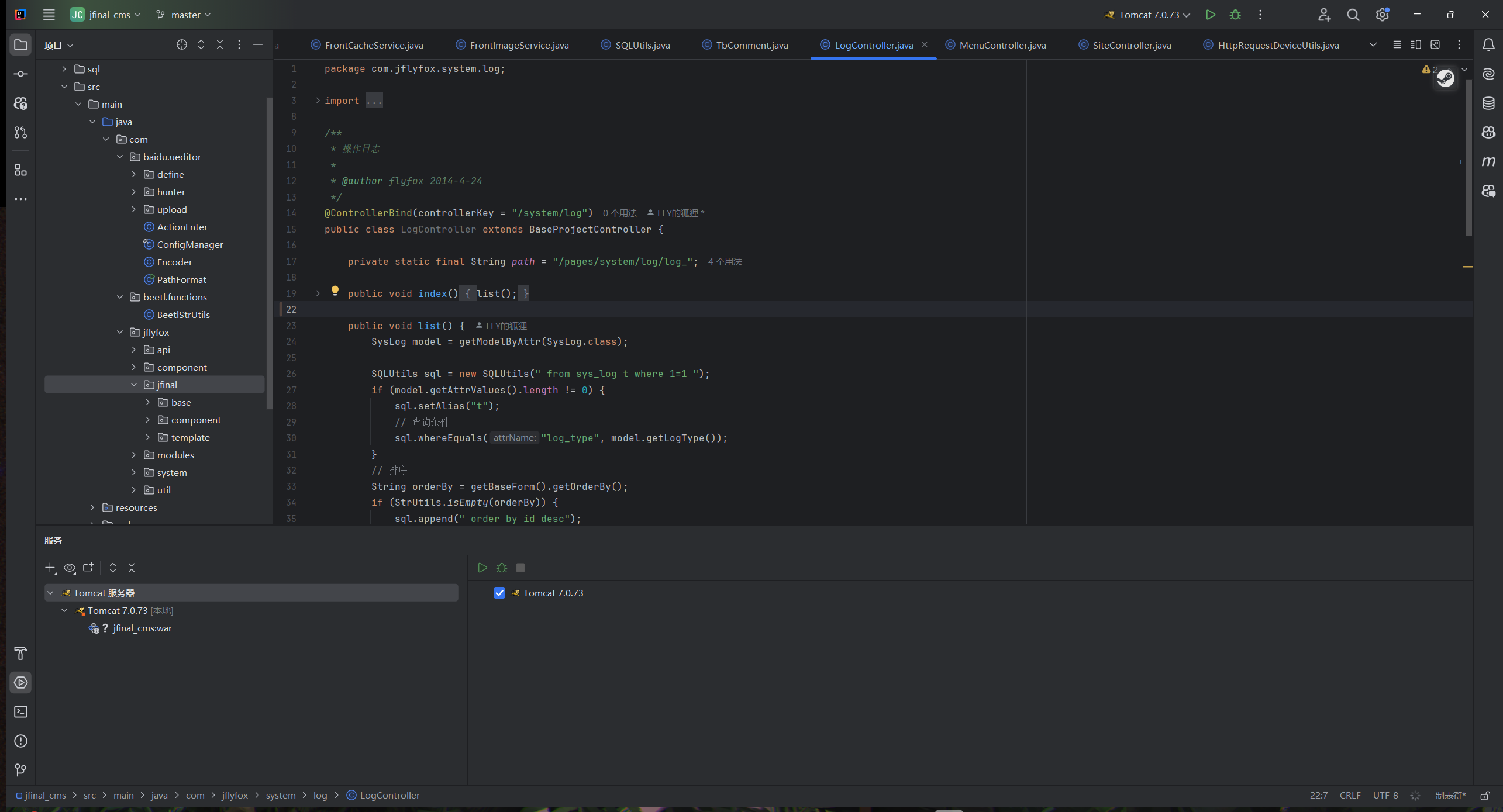1503x812 pixels.
Task: Open Search Everywhere magnifier
Action: (x=1353, y=15)
